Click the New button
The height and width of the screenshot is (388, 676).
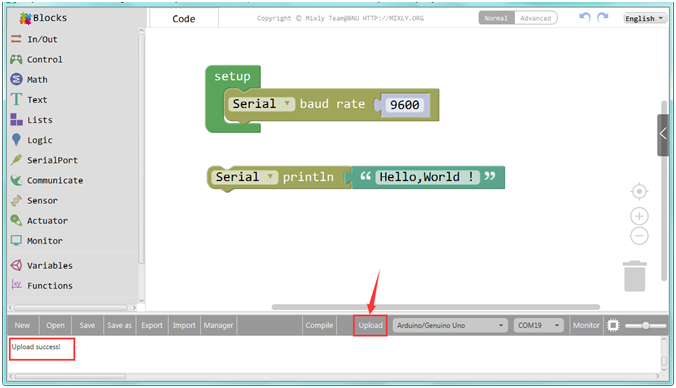[x=22, y=325]
